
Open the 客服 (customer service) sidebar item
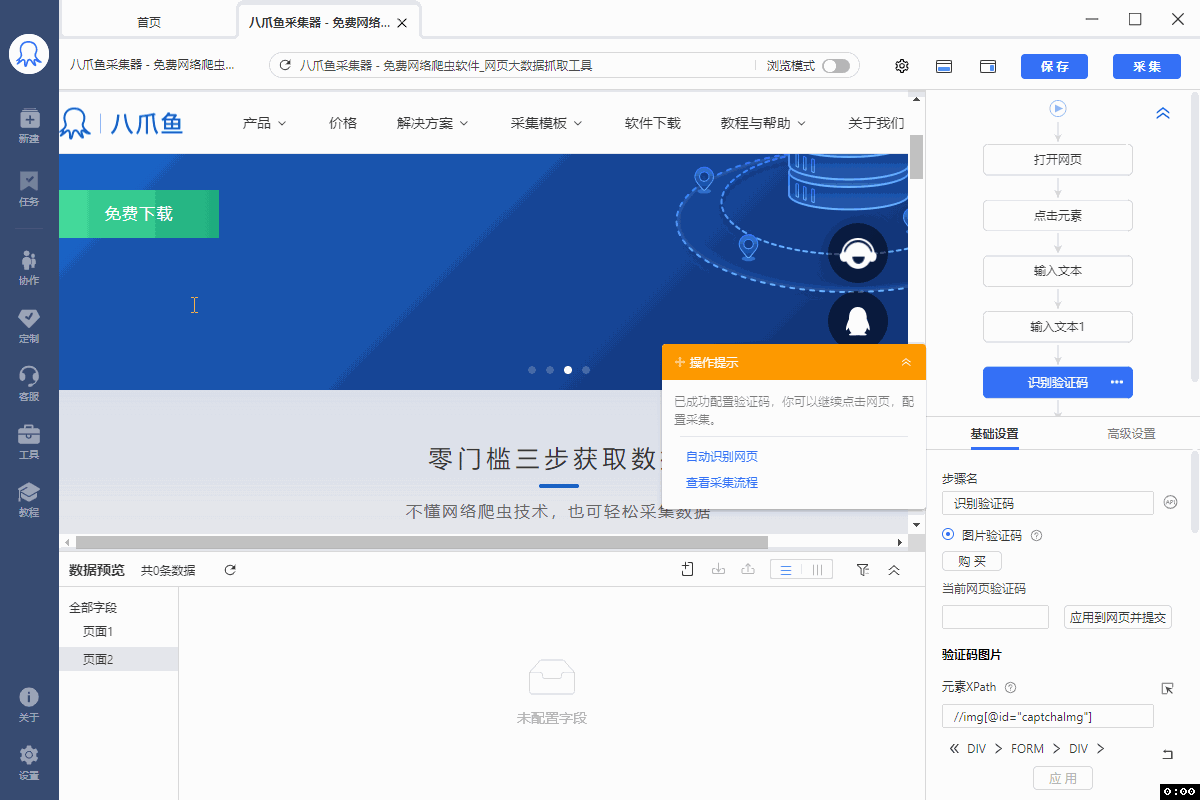(29, 383)
